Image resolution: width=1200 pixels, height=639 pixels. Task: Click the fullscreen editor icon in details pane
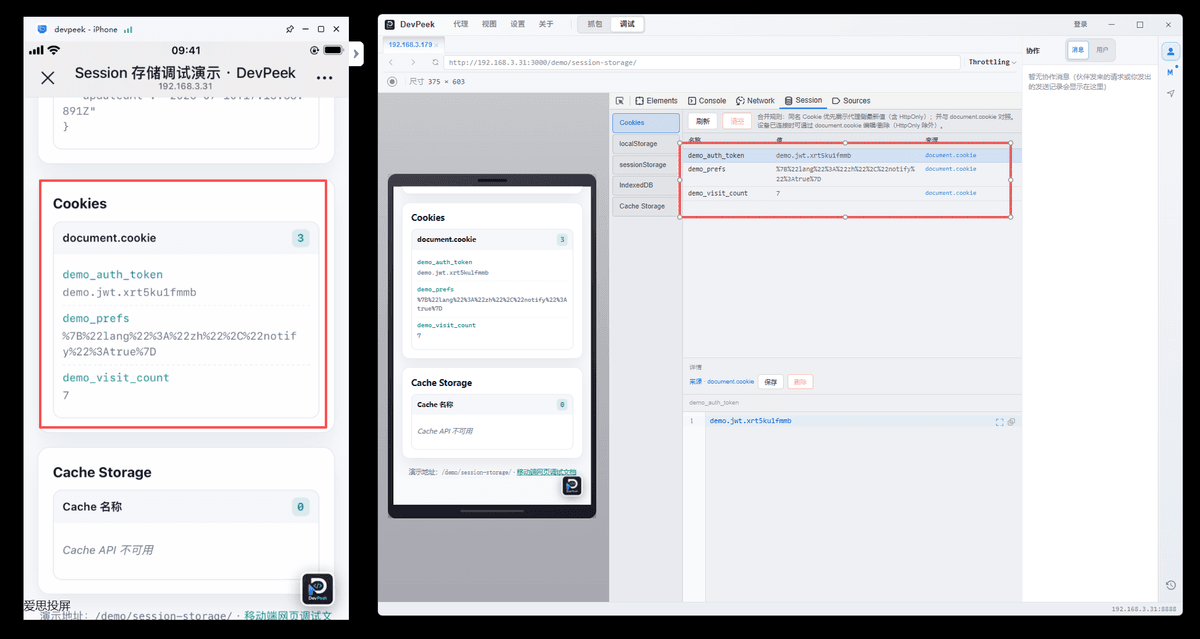(x=1000, y=422)
